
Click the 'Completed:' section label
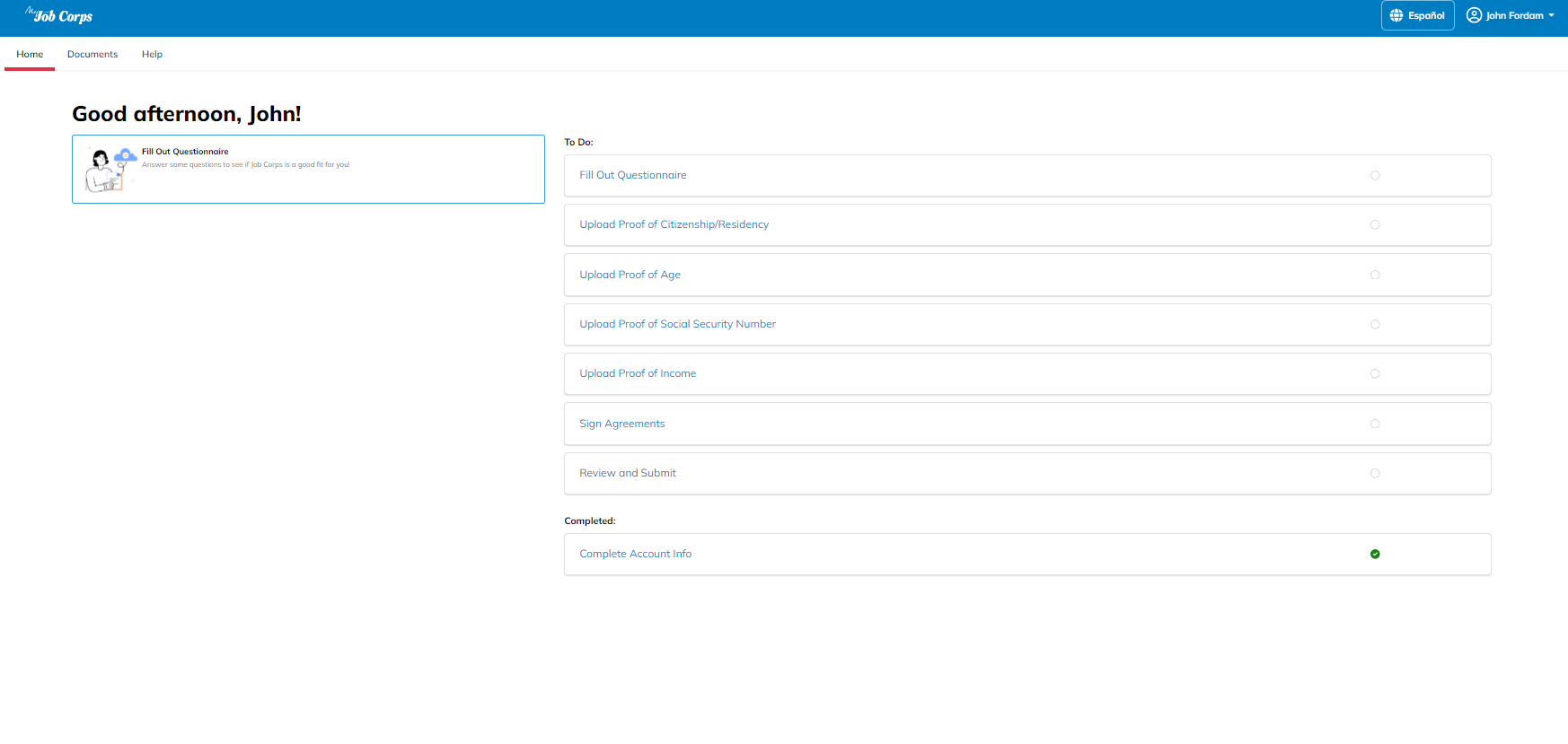pos(590,521)
